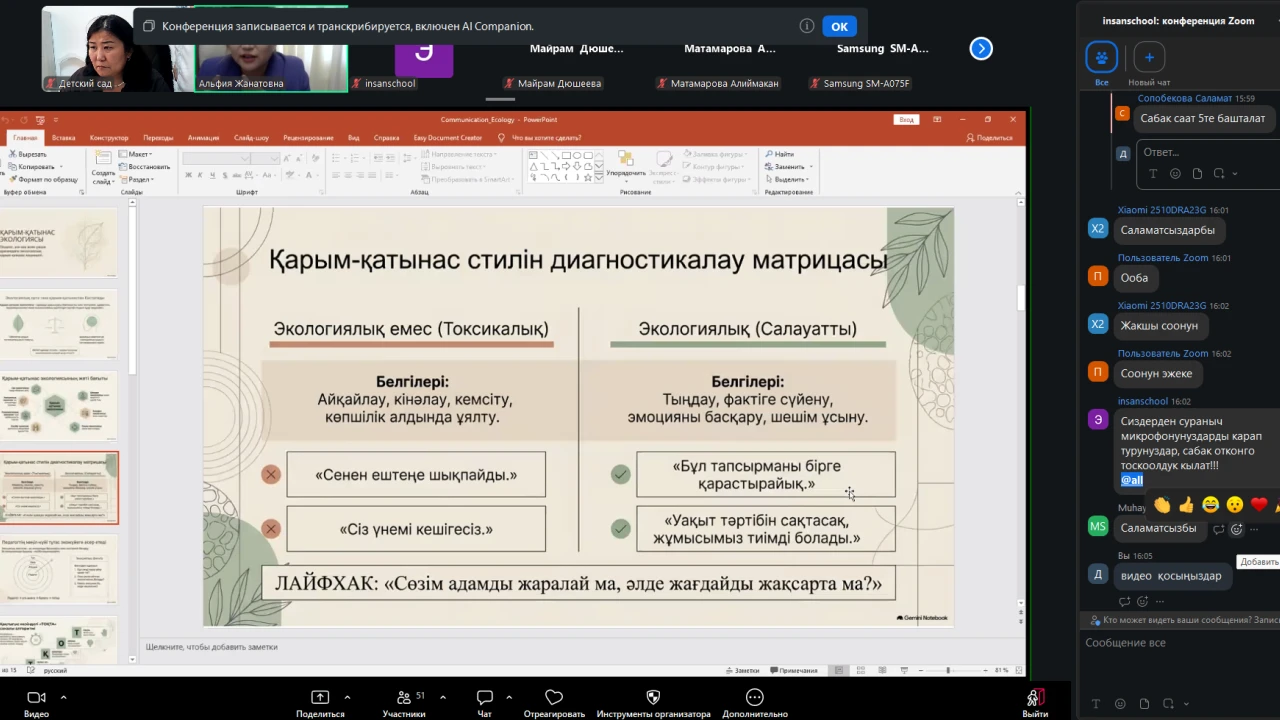Click the emoji icon in reply box
Viewport: 1280px width, 720px height.
1175,173
